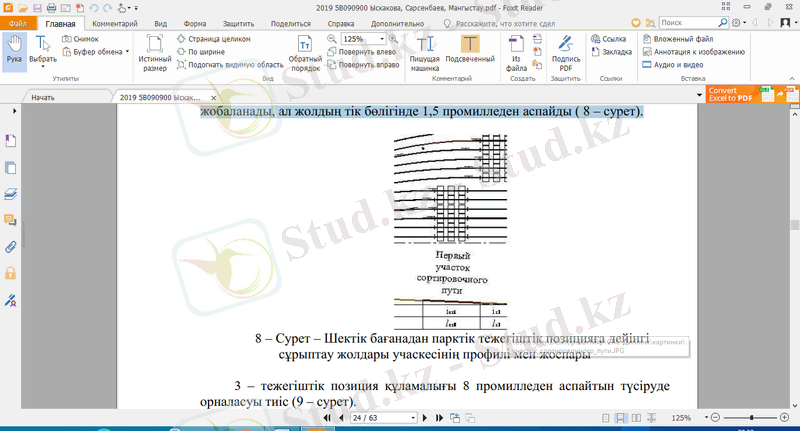Open the Поделиться ribbon tab

[x=291, y=23]
